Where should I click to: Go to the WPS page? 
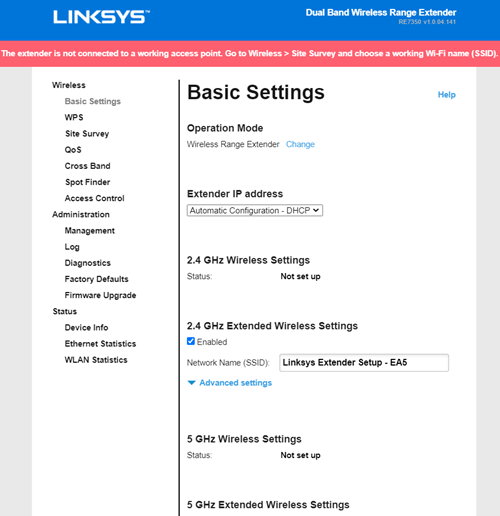tap(74, 117)
